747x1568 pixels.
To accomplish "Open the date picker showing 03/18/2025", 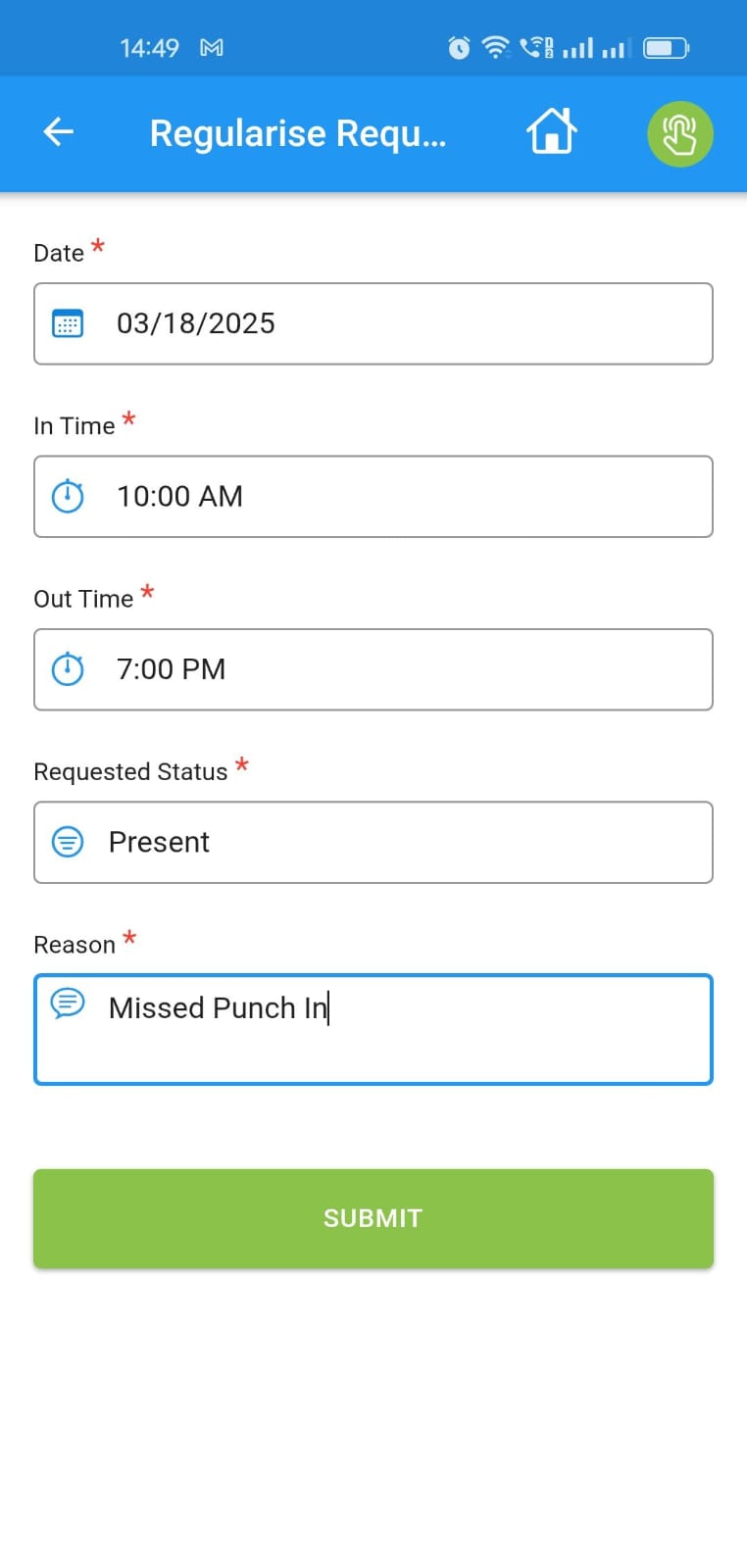I will [x=392, y=323].
